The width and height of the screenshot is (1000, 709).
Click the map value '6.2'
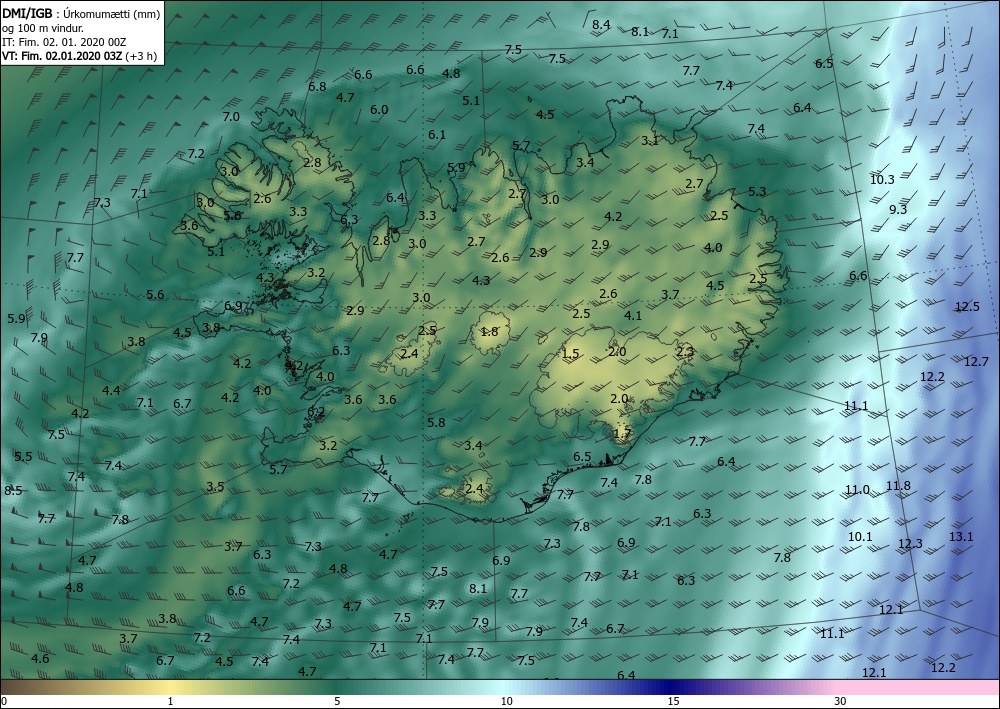pos(316,412)
